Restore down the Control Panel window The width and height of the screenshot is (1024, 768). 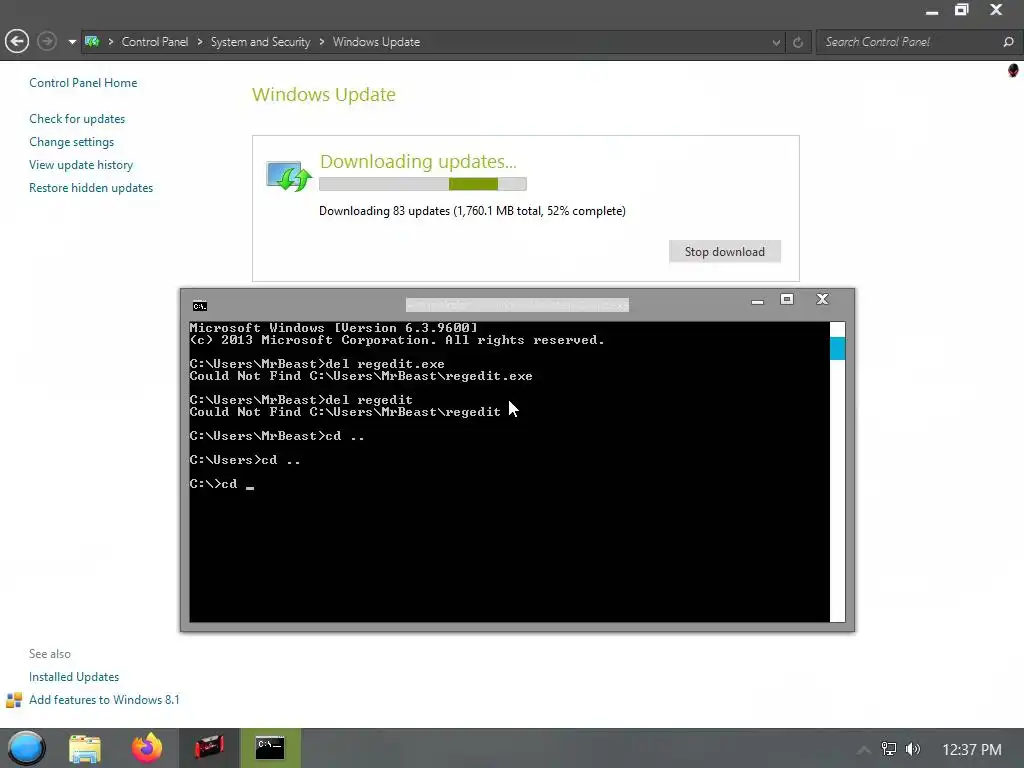(961, 10)
